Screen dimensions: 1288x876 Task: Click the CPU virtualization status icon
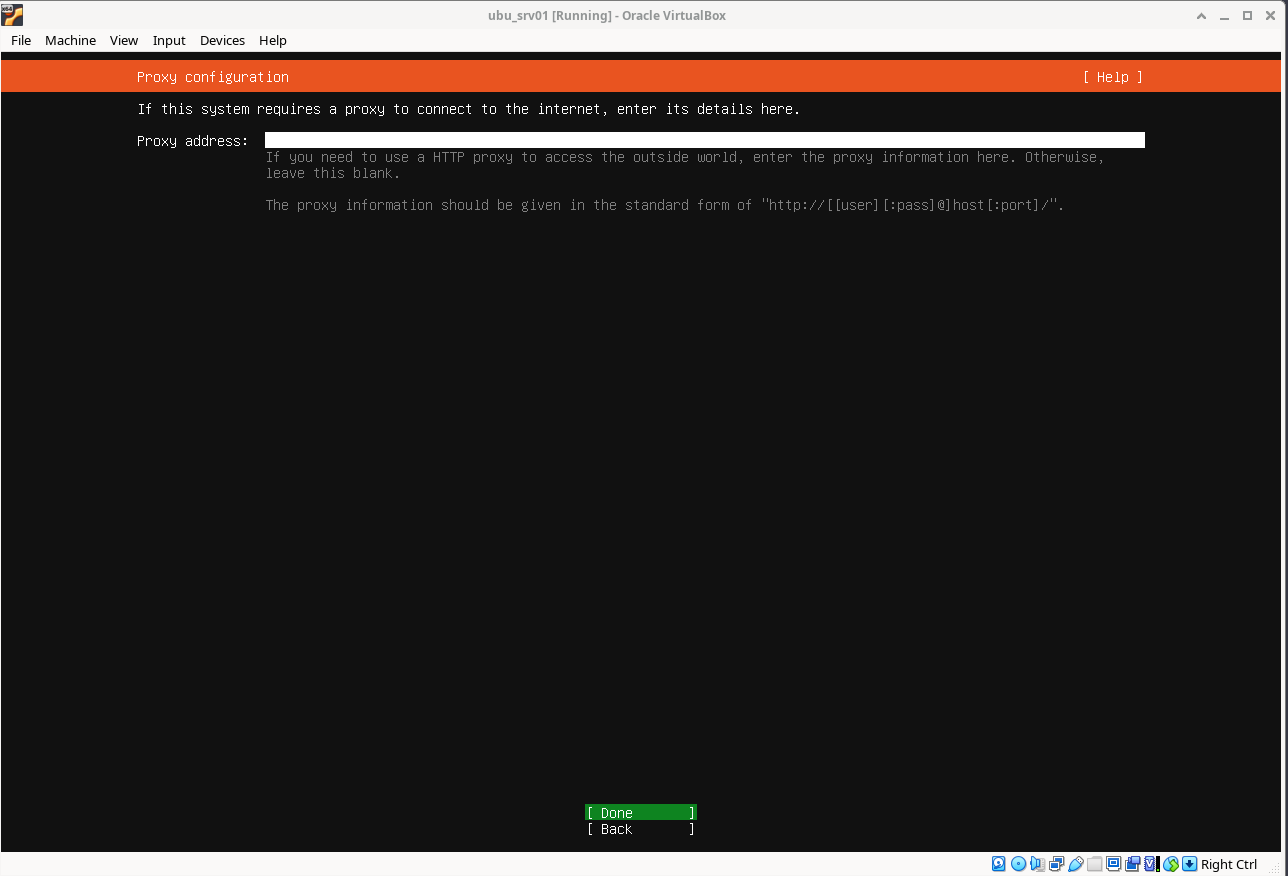coord(1151,864)
